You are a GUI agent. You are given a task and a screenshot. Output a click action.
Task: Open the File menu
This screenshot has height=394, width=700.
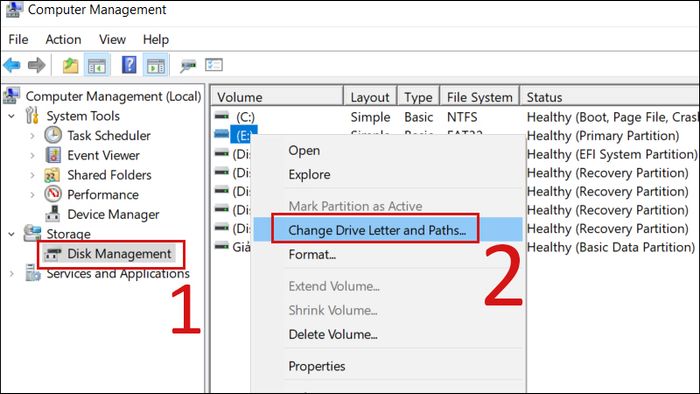click(18, 39)
